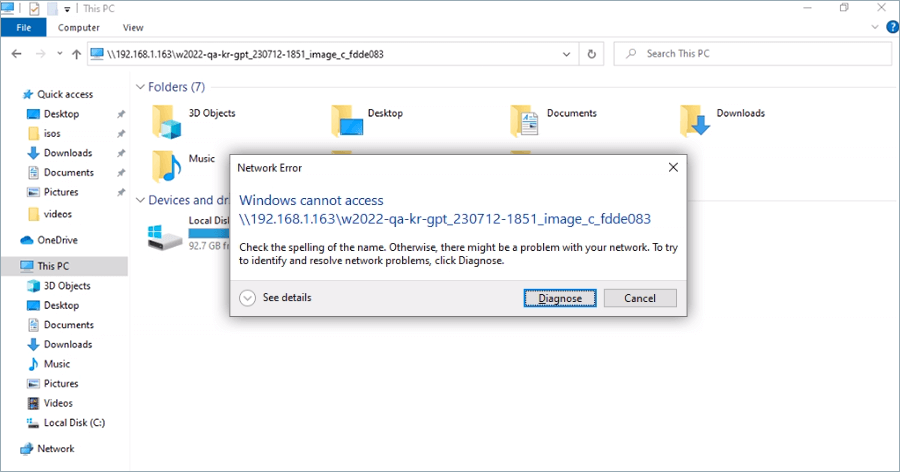Open videos folder in Quick access
The height and width of the screenshot is (472, 900).
tap(57, 214)
